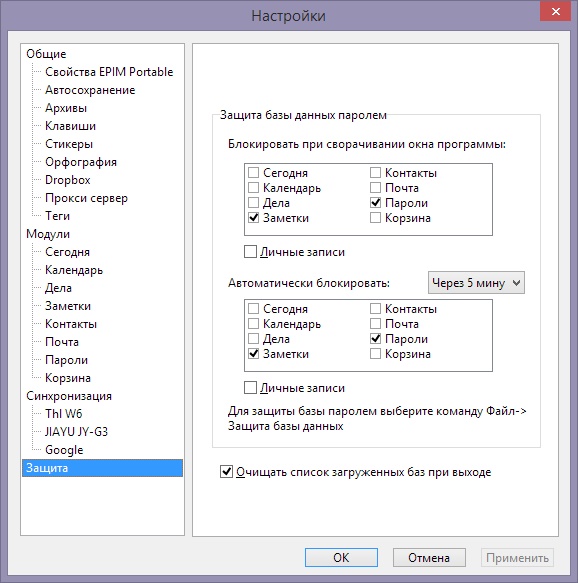Toggle Очищать список загруженных баз checkbox

coord(226,472)
